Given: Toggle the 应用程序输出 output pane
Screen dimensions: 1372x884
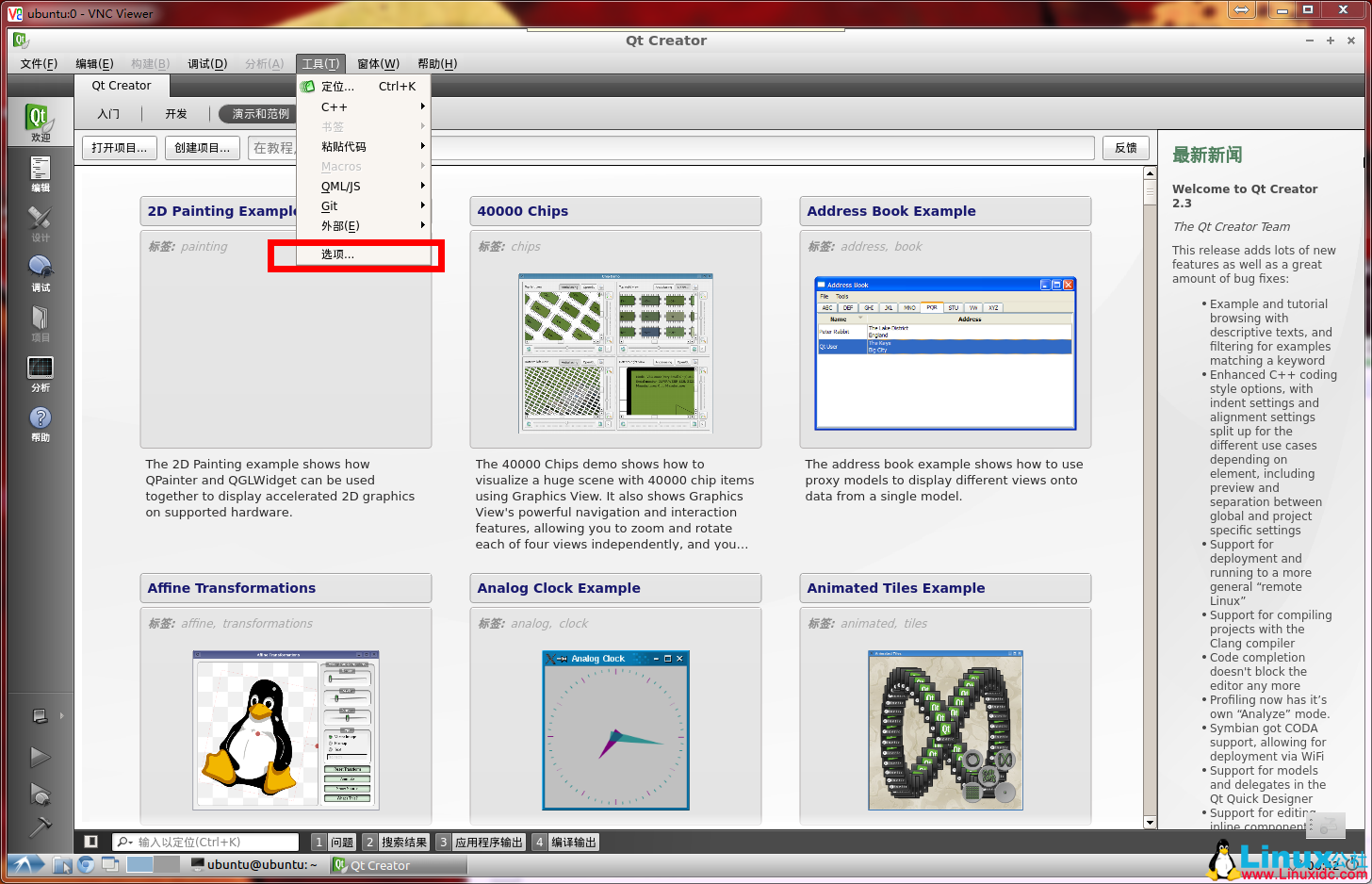Looking at the screenshot, I should pos(480,842).
